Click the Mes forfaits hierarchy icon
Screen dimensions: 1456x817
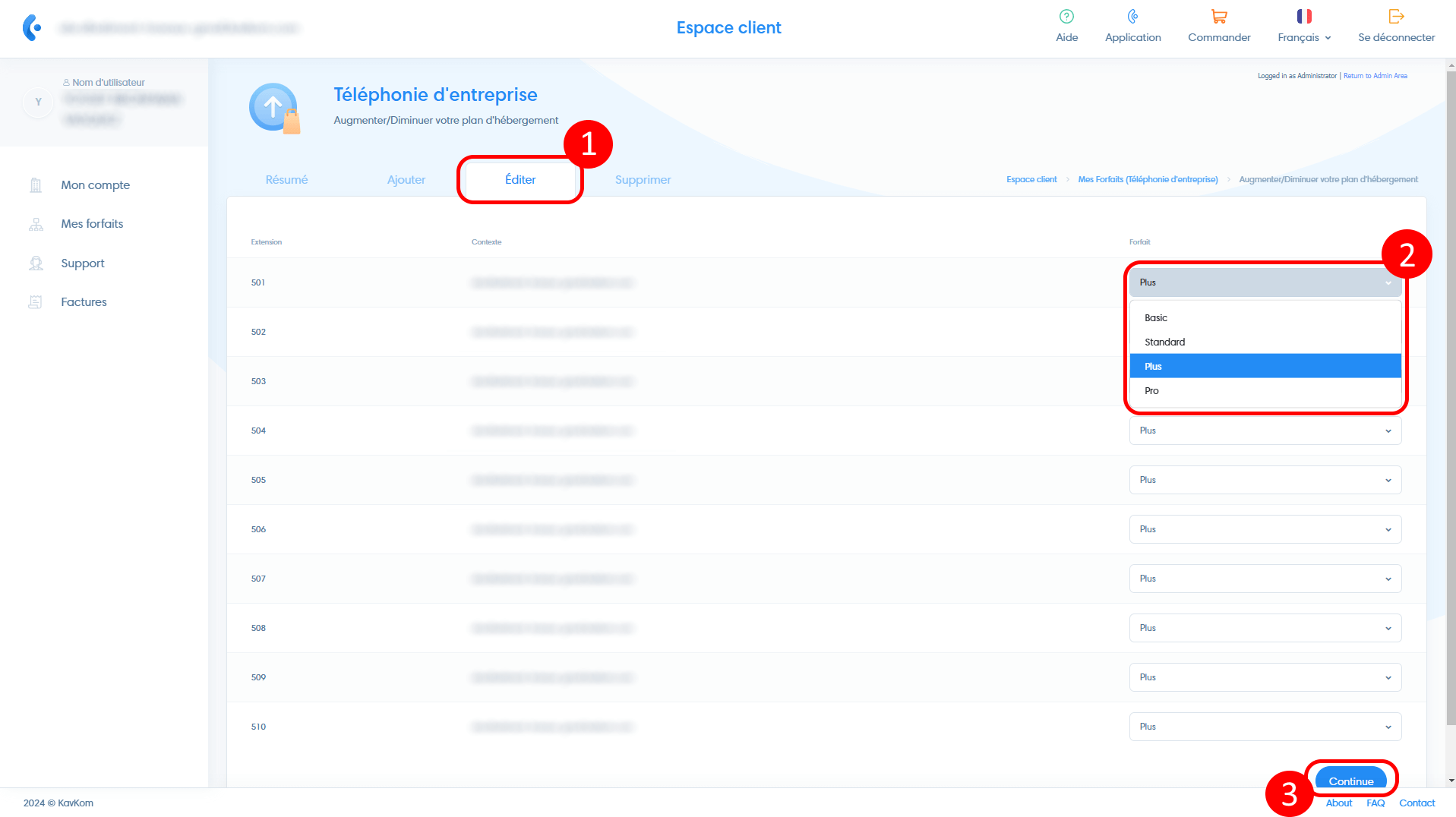(36, 224)
